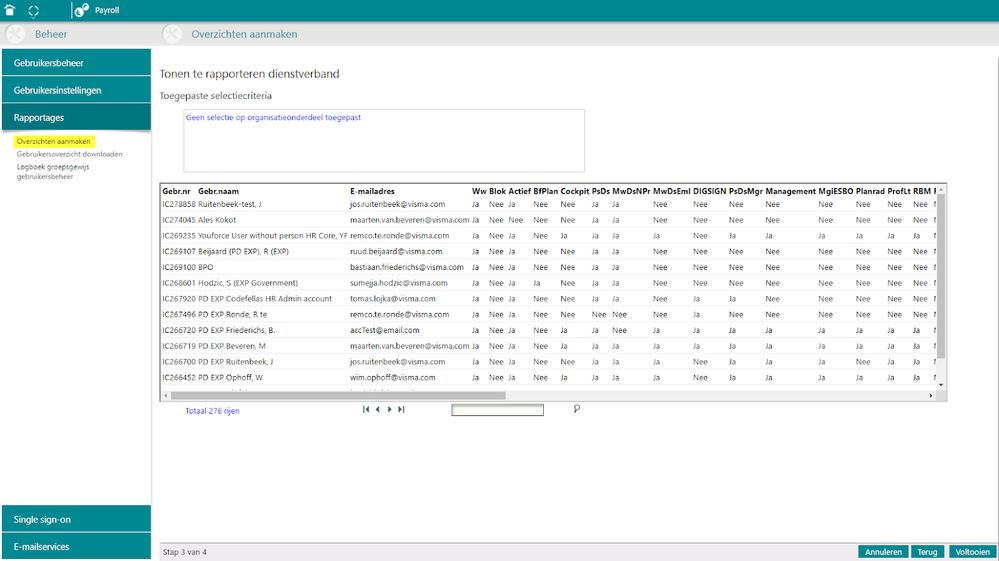
Task: Expand the Single sign-on section
Action: 76,519
